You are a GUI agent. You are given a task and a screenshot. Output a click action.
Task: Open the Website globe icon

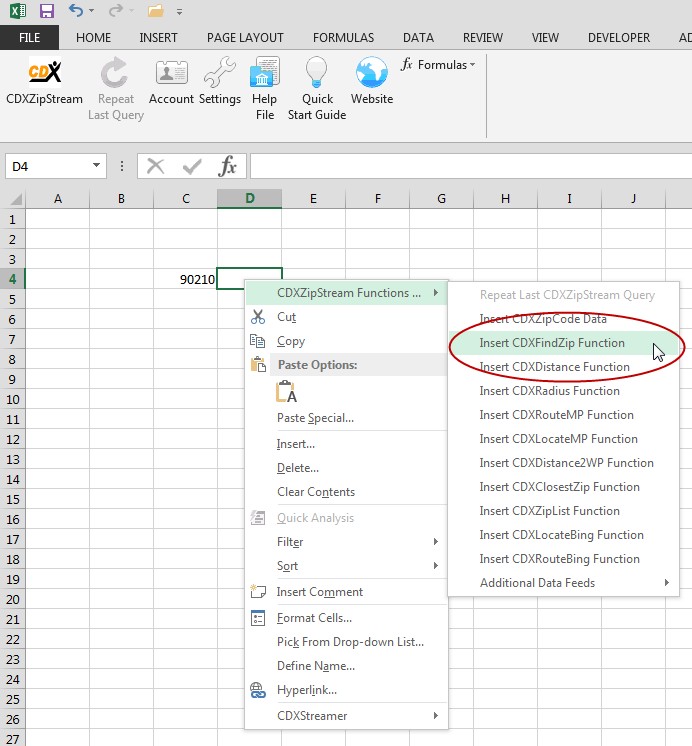pyautogui.click(x=372, y=72)
